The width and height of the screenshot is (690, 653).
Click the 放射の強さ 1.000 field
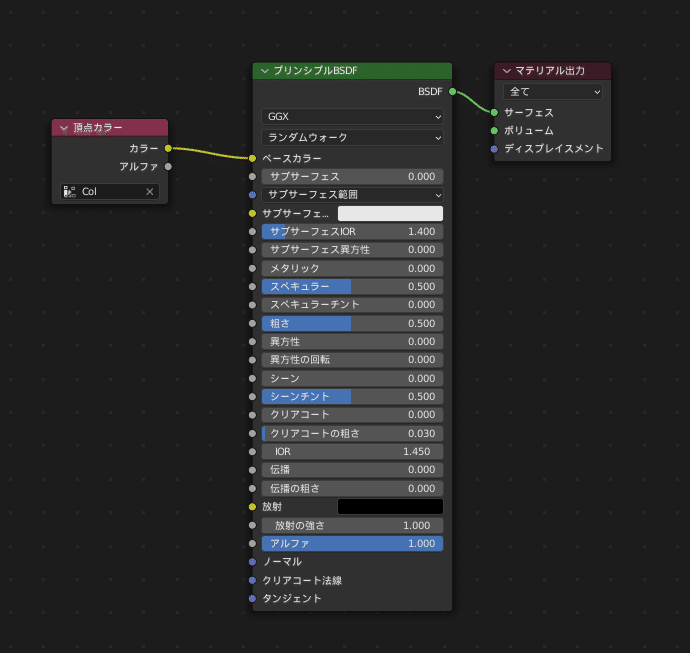[352, 525]
